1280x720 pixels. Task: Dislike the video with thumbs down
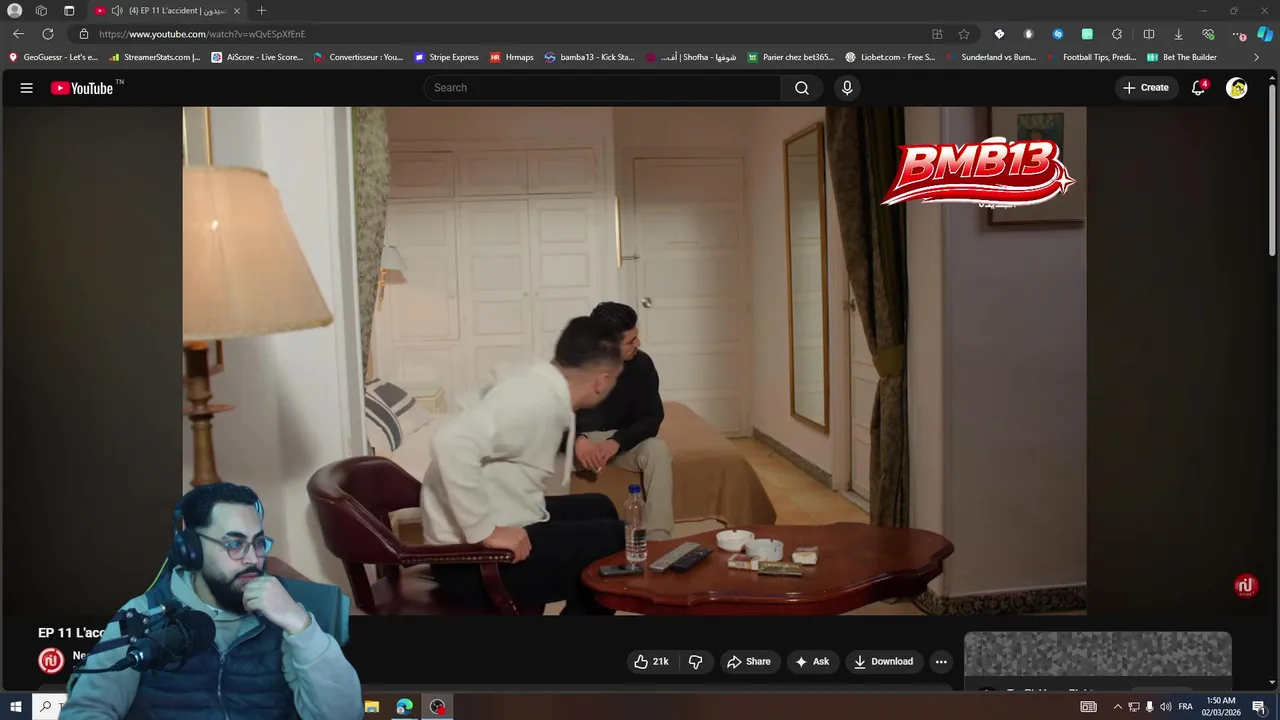[x=696, y=661]
